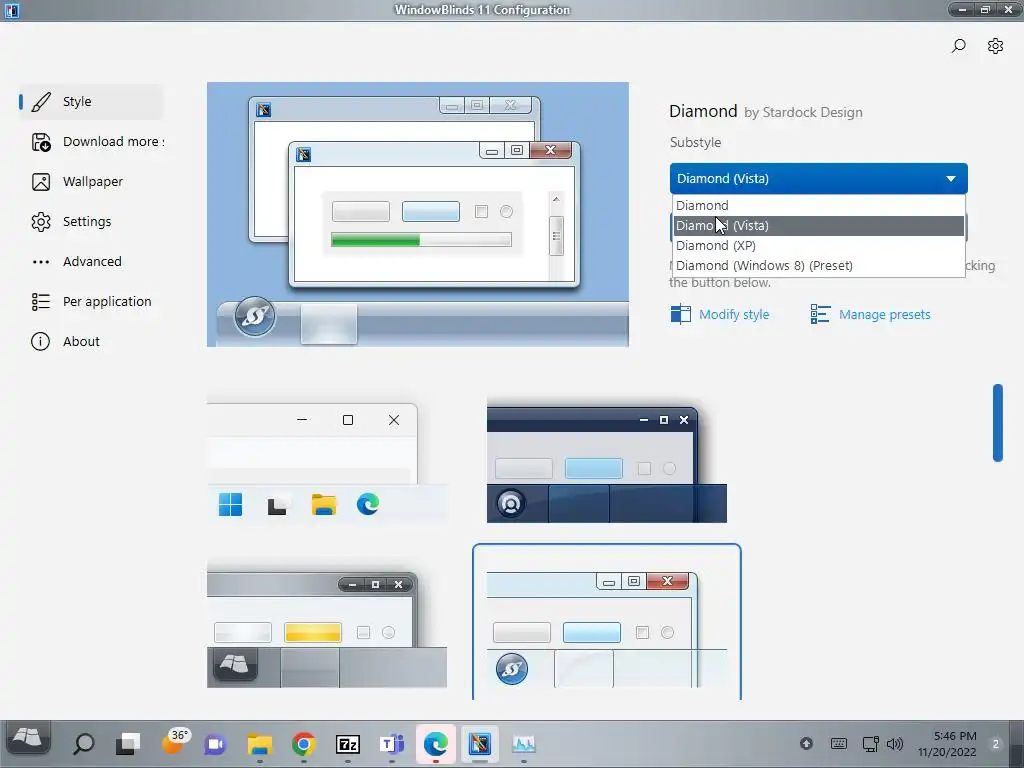Open Task View on taskbar
The image size is (1024, 768).
pos(128,744)
